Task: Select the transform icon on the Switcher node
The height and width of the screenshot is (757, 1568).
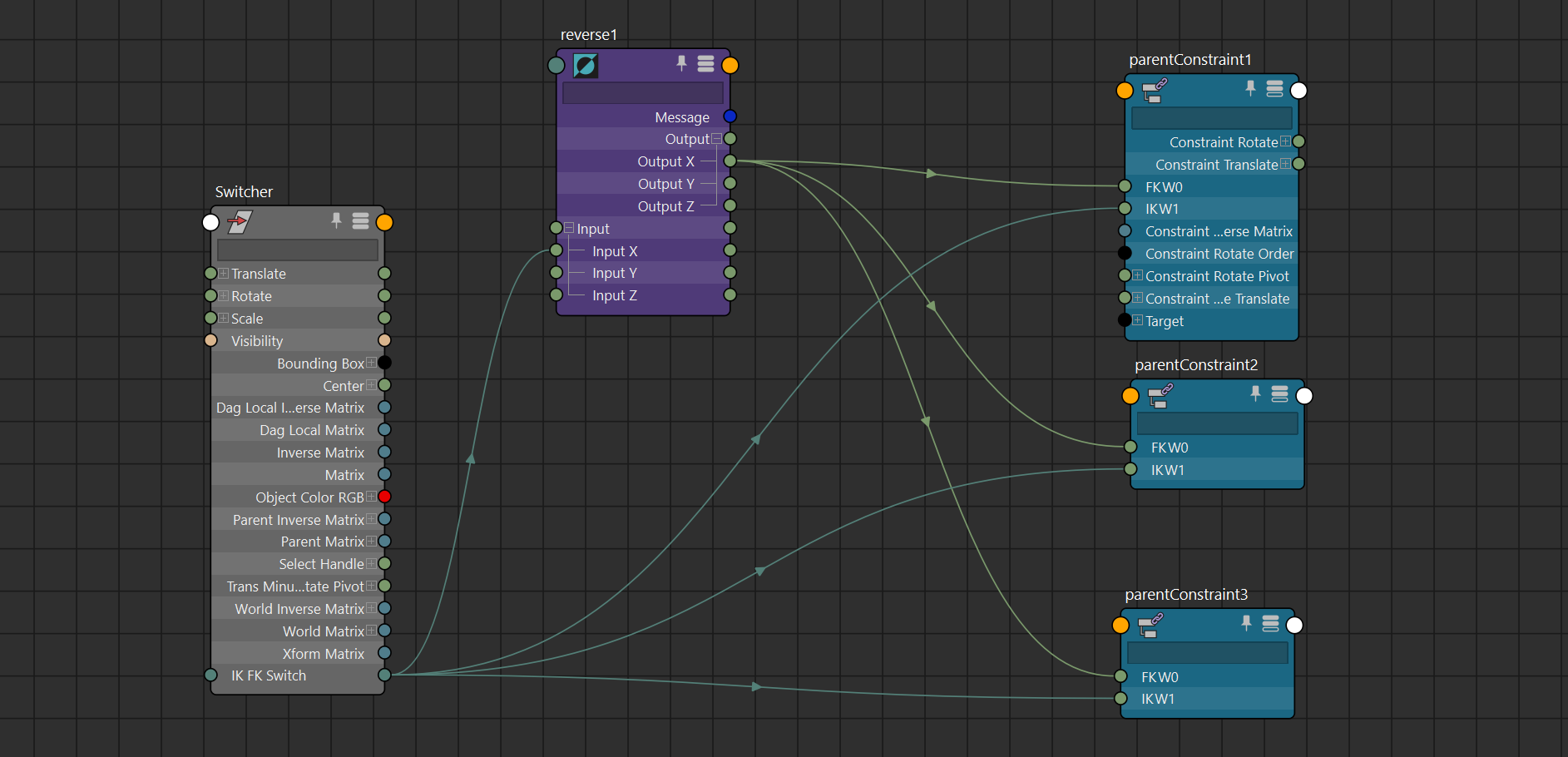Action: pos(240,222)
